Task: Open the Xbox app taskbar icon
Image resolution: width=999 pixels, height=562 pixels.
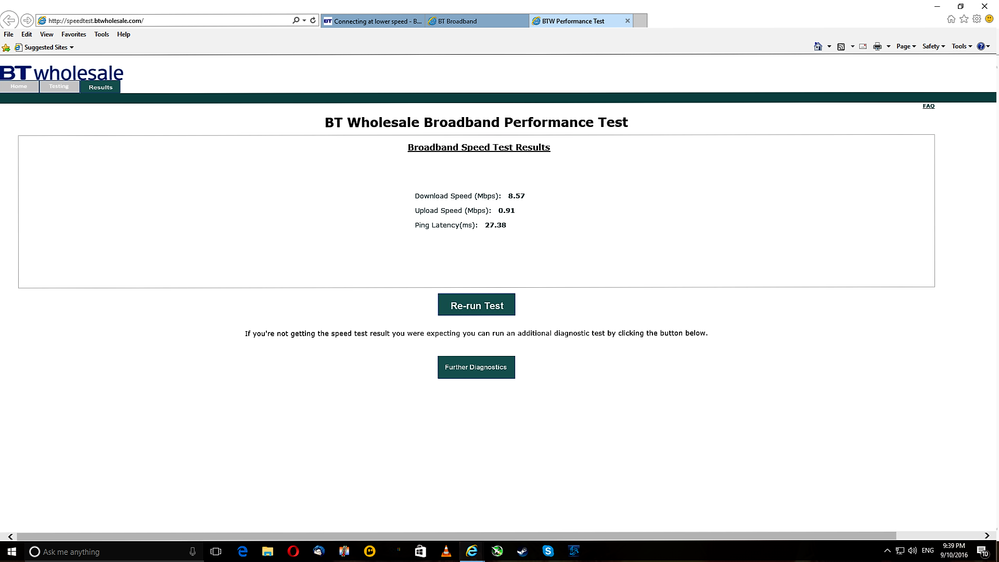Action: (497, 552)
